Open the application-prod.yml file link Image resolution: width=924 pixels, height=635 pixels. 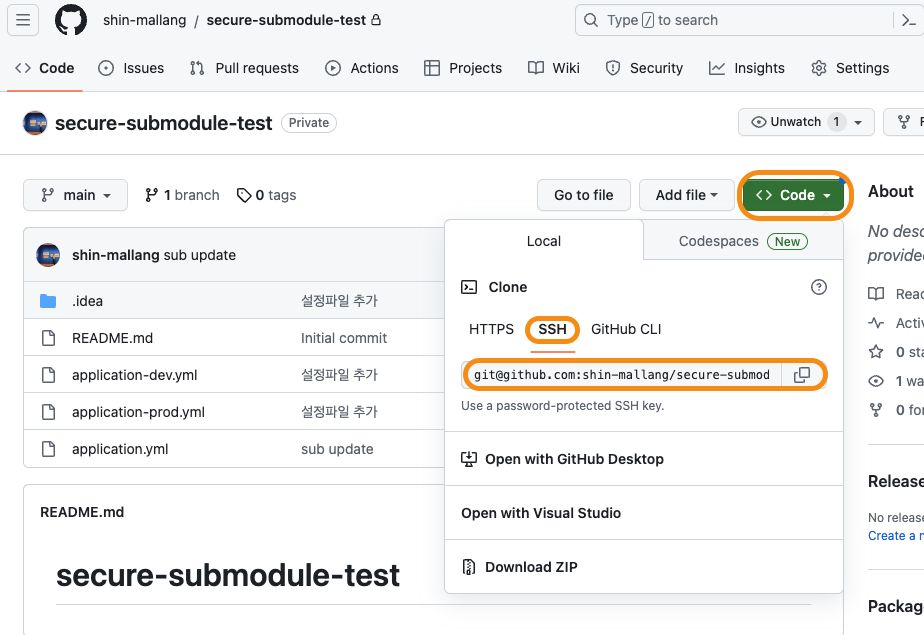[138, 412]
